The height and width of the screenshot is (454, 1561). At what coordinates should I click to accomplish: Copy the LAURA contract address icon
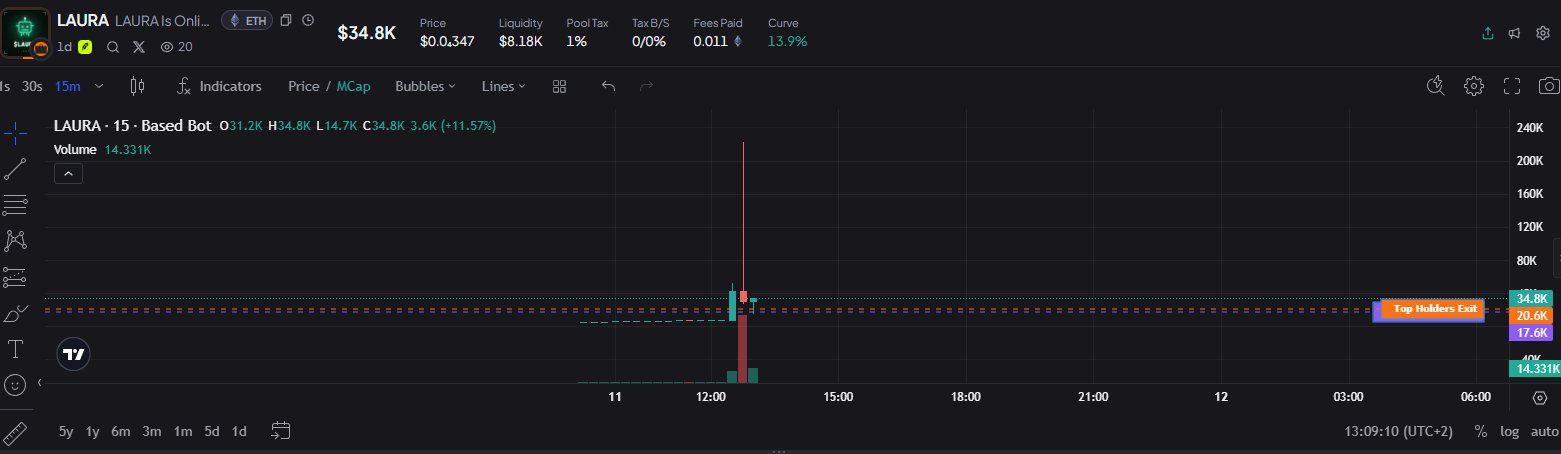click(286, 20)
